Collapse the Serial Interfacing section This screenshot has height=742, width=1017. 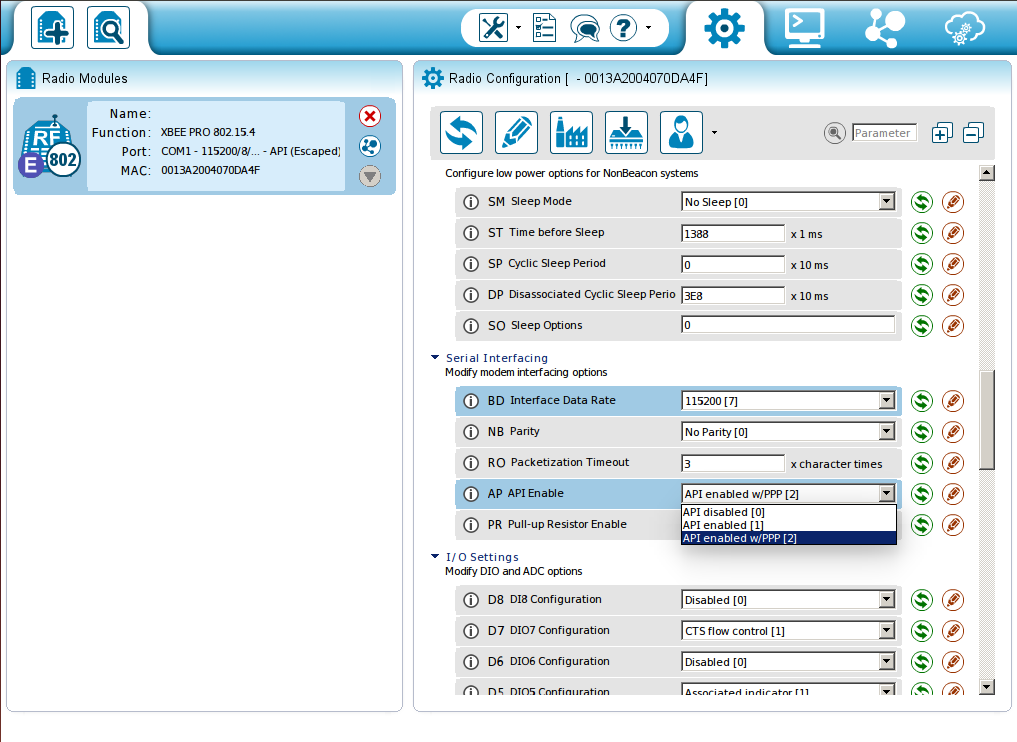[x=435, y=357]
